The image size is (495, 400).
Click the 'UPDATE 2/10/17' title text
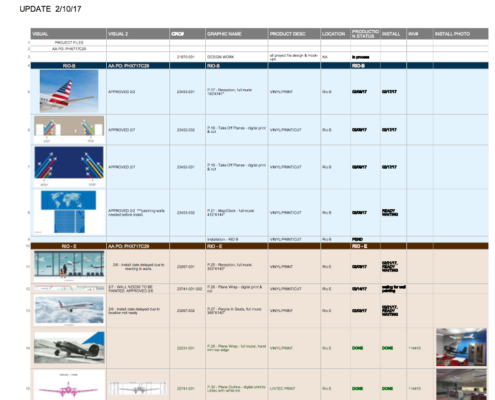tap(50, 9)
